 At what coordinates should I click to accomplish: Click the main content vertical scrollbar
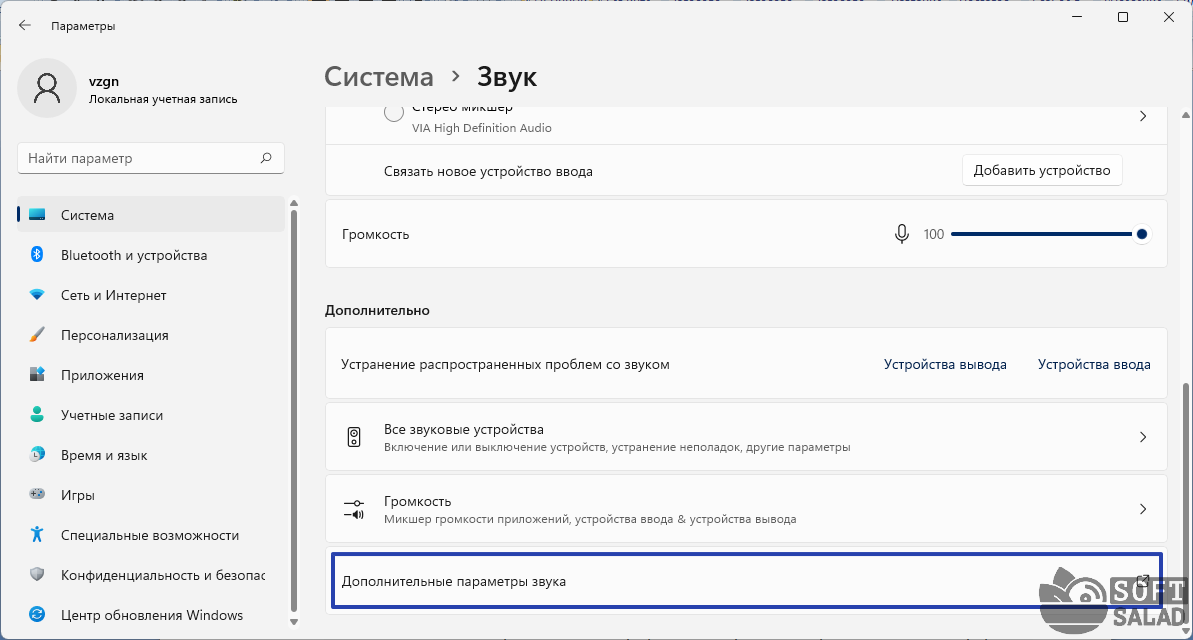pos(1185,504)
